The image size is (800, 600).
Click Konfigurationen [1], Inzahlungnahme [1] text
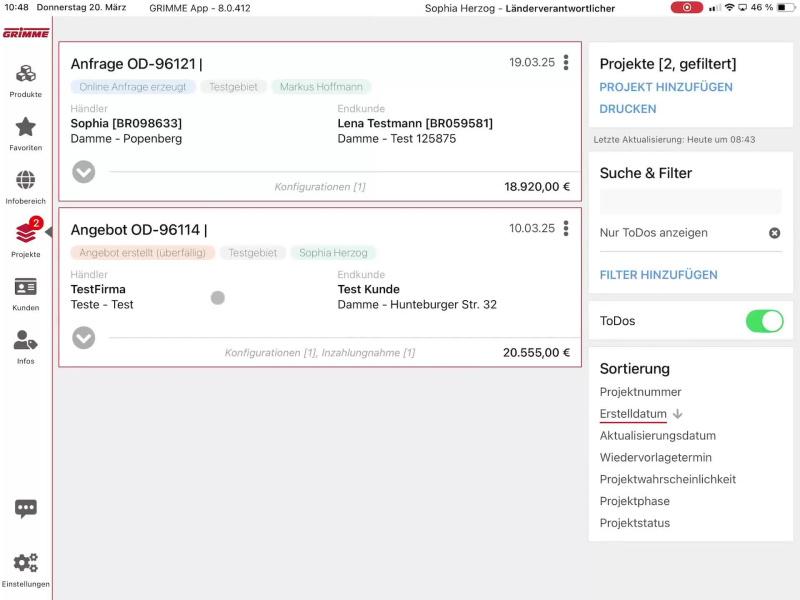(x=320, y=353)
